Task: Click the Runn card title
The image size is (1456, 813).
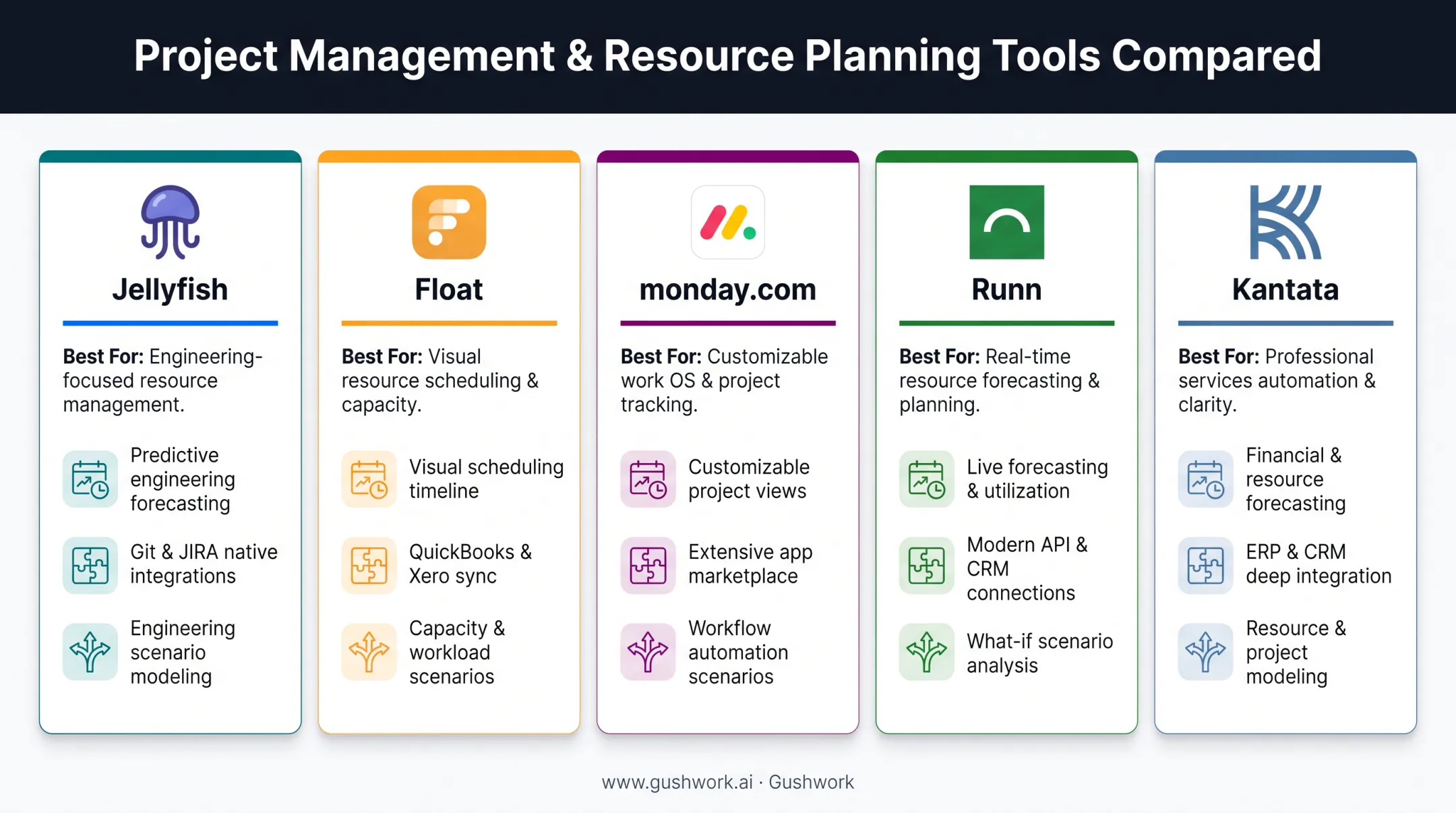Action: (1006, 290)
